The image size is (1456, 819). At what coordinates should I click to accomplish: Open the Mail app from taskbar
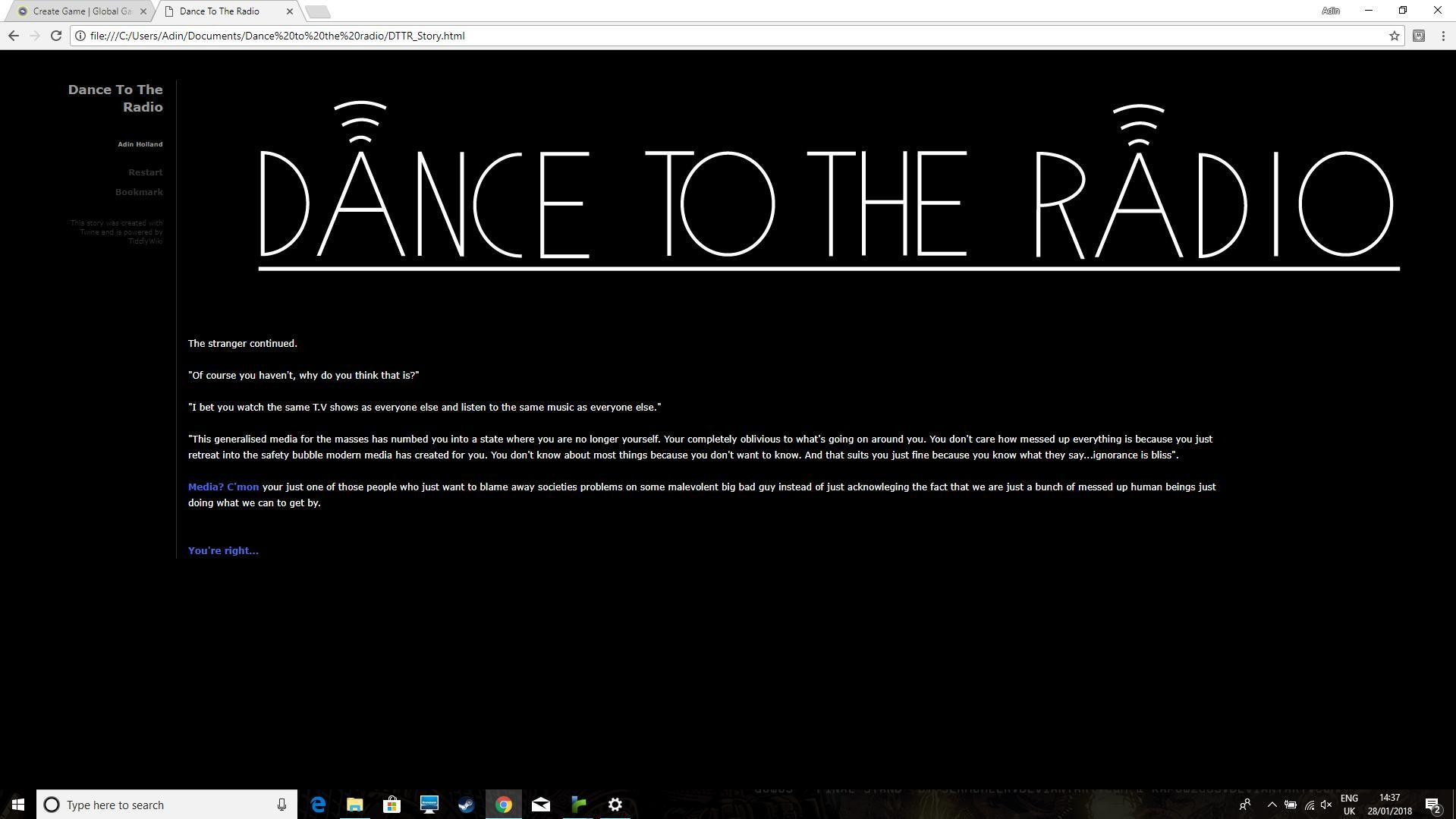coord(540,805)
